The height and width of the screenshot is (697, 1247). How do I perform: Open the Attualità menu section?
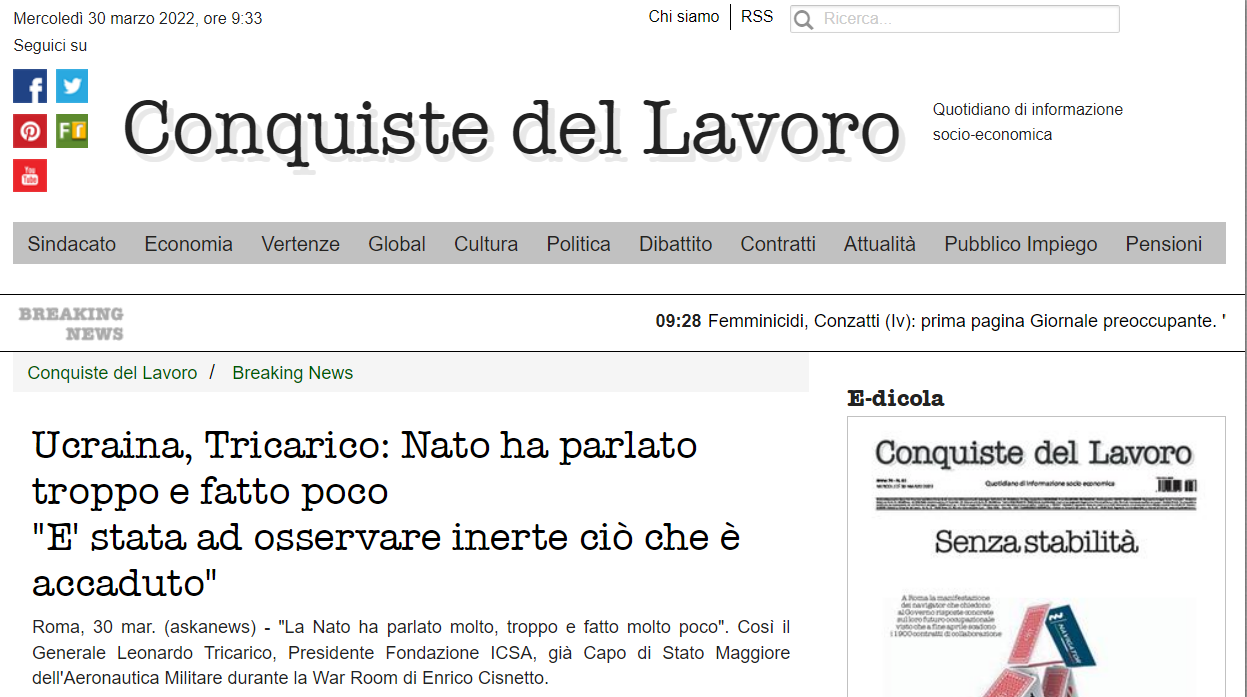click(x=880, y=244)
